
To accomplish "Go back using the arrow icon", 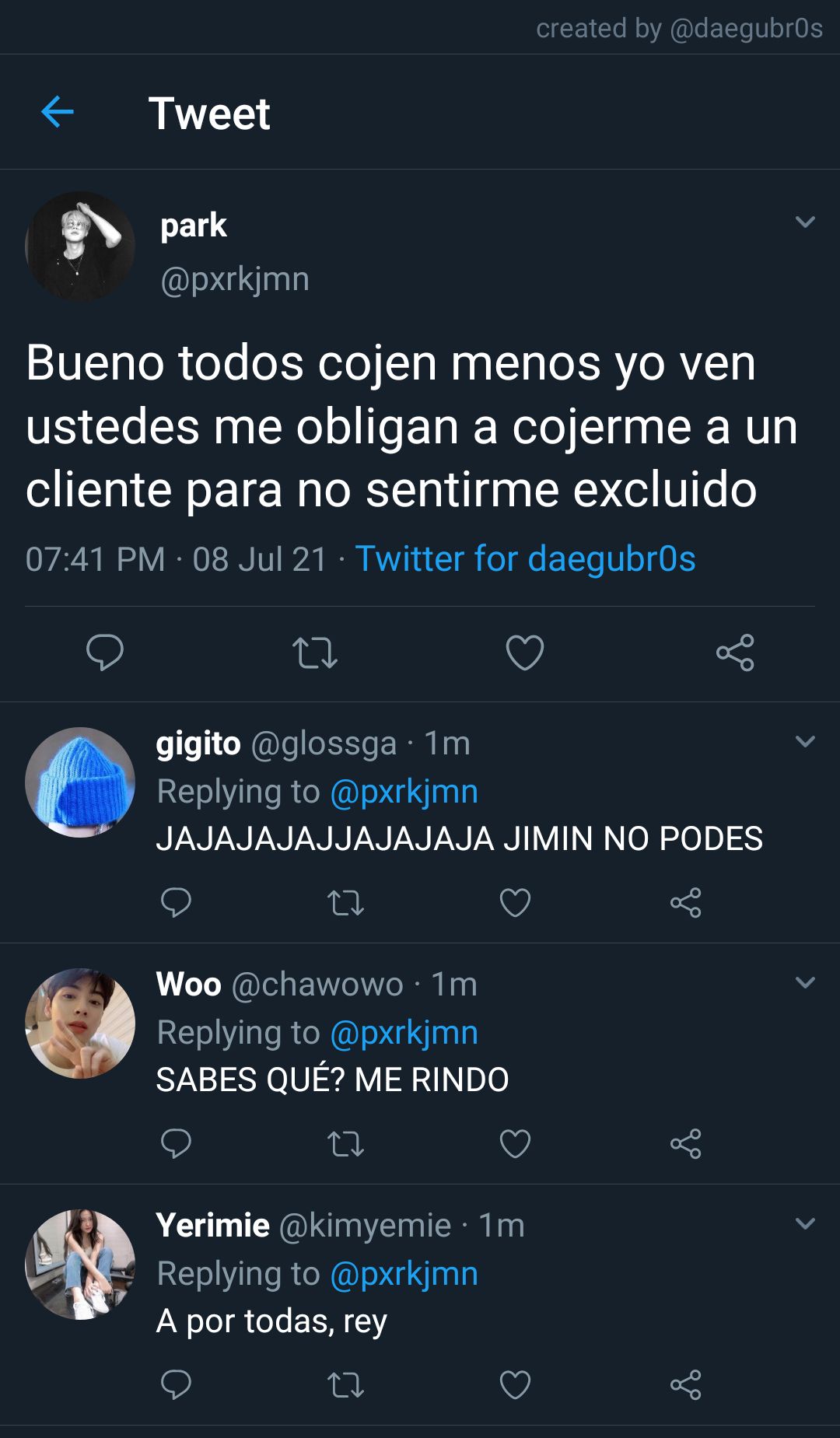I will (x=57, y=112).
